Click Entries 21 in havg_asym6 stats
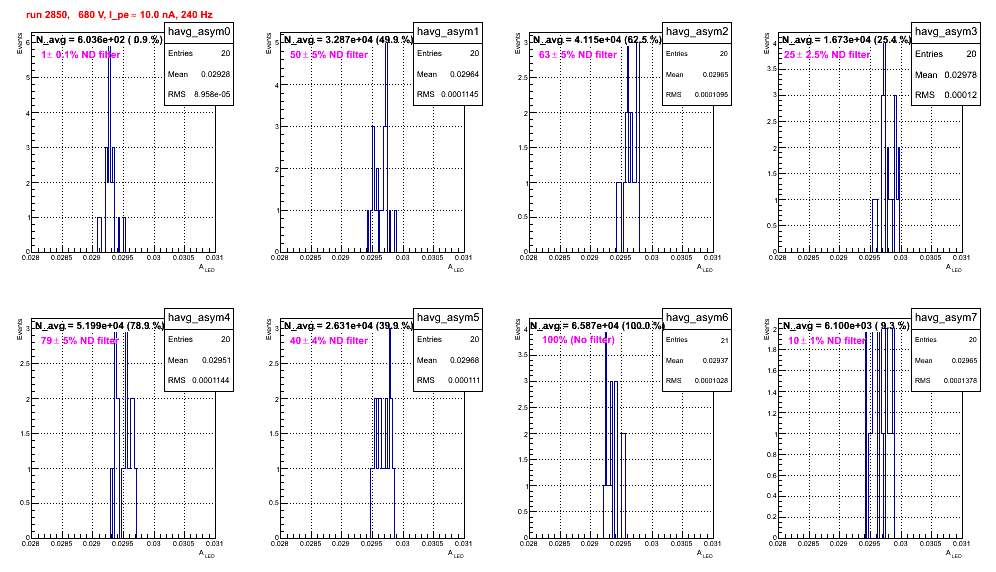Image resolution: width=996 pixels, height=572 pixels. (697, 340)
